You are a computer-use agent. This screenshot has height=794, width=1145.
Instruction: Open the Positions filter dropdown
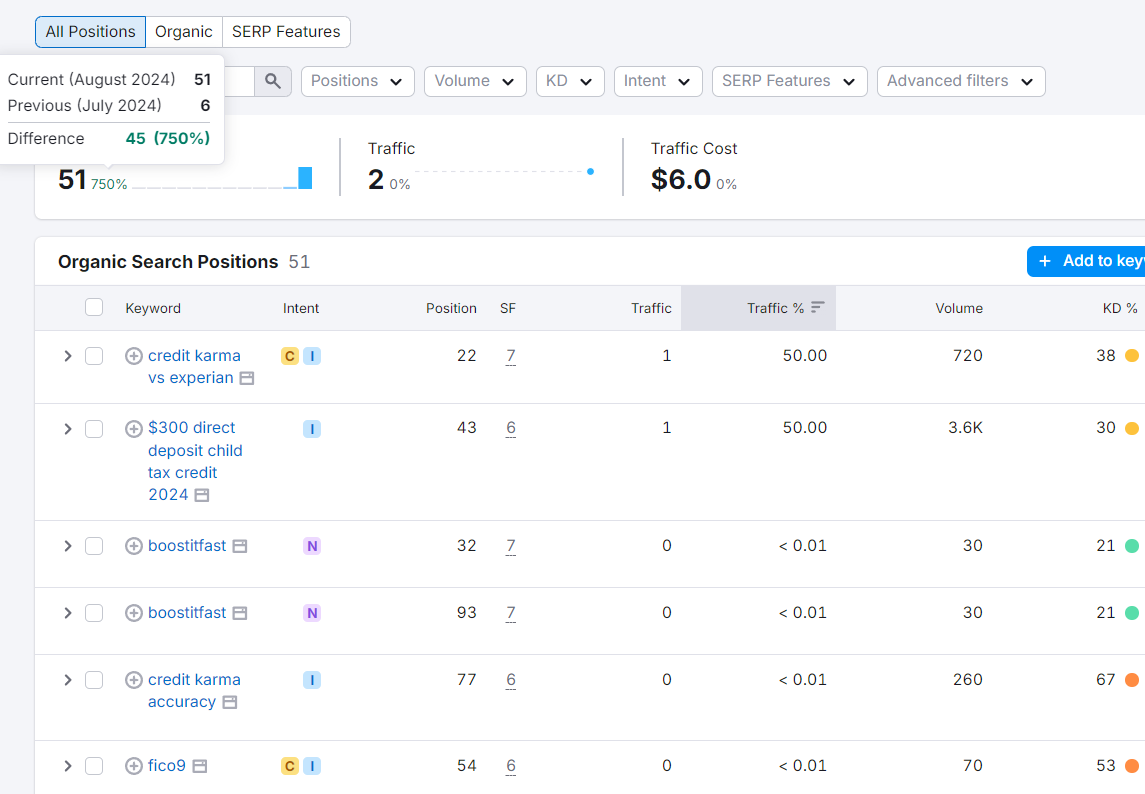358,81
